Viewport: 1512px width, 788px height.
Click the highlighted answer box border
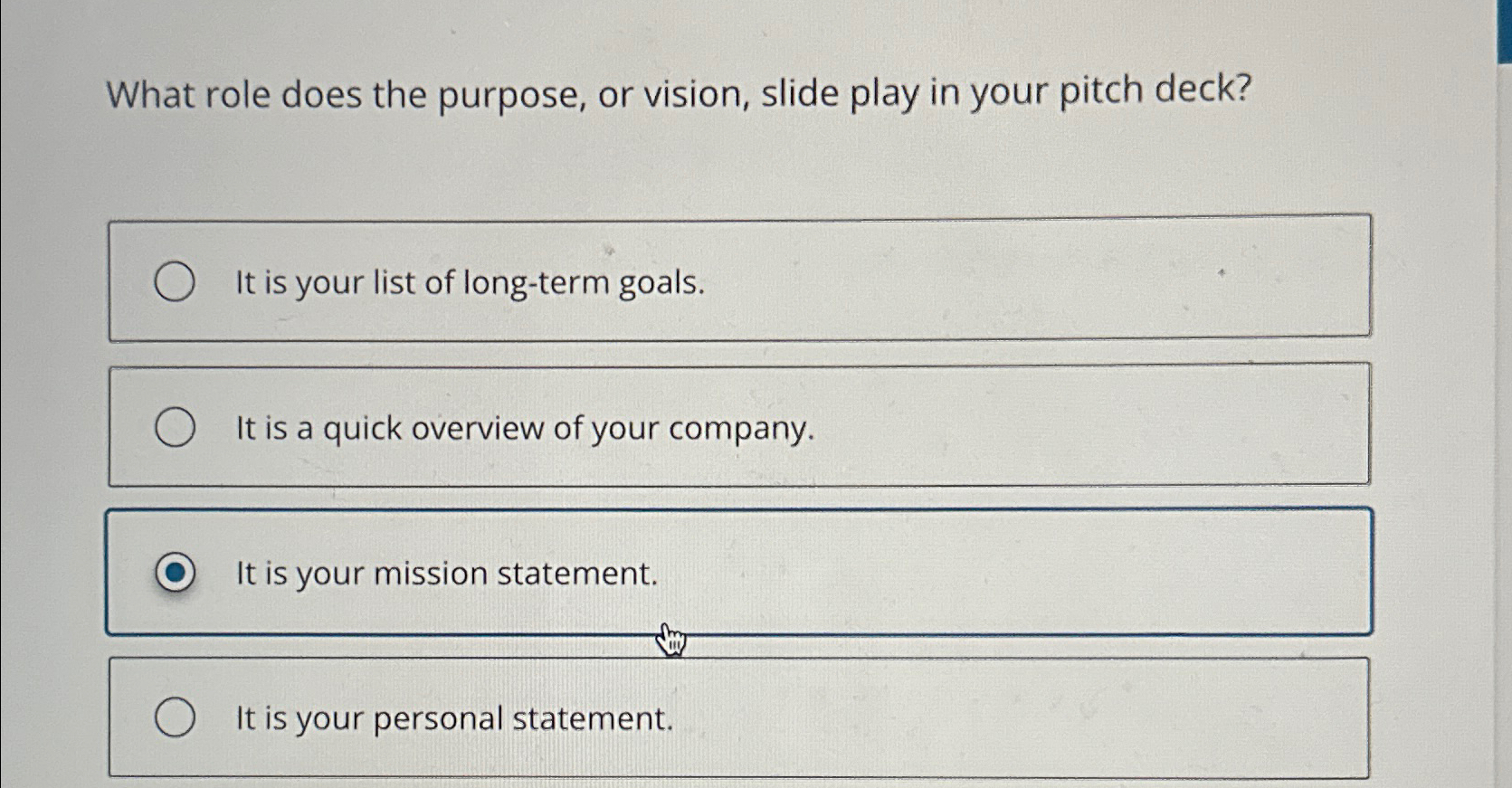[739, 511]
